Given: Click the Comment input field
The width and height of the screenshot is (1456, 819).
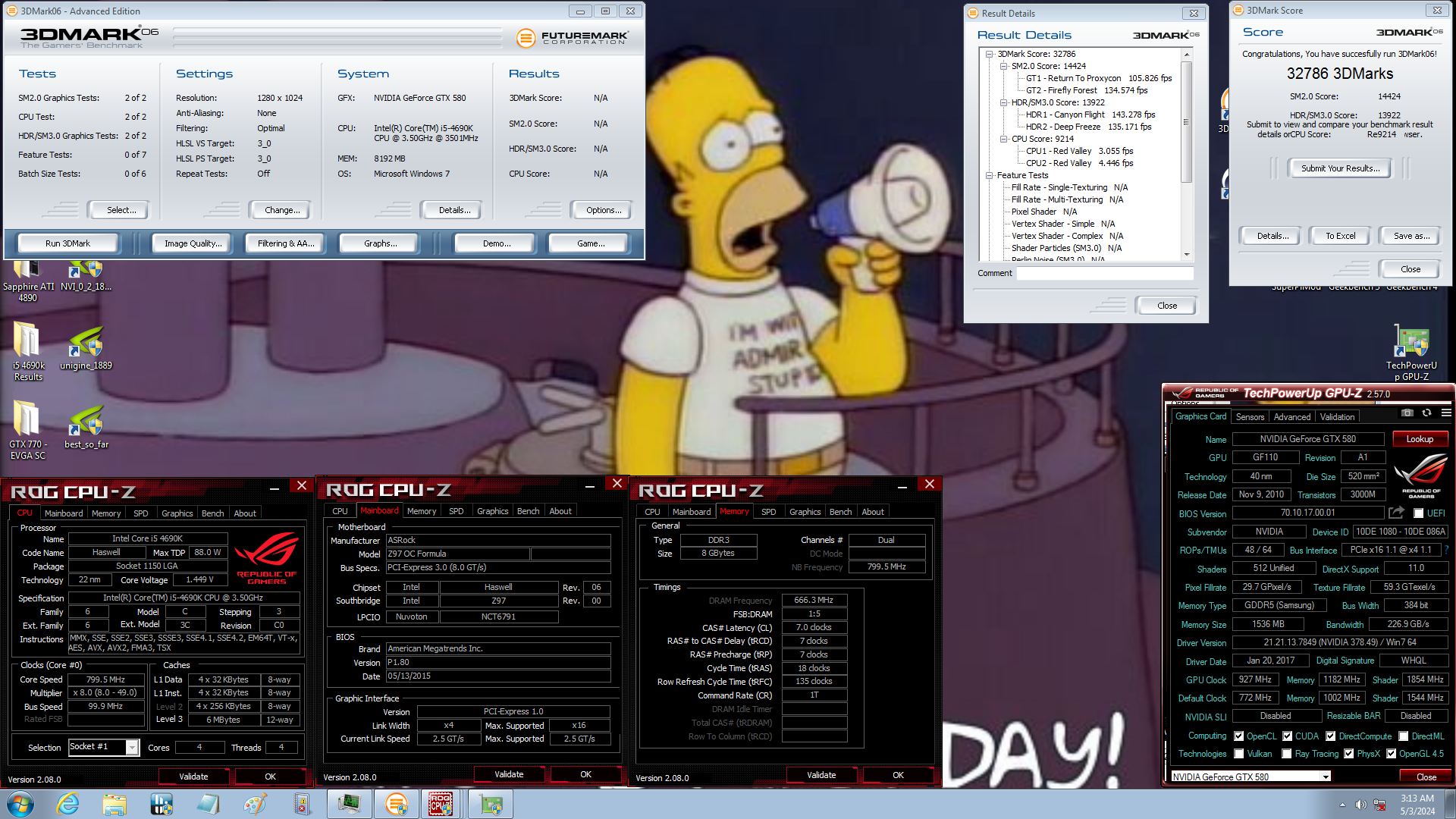Looking at the screenshot, I should [1105, 273].
